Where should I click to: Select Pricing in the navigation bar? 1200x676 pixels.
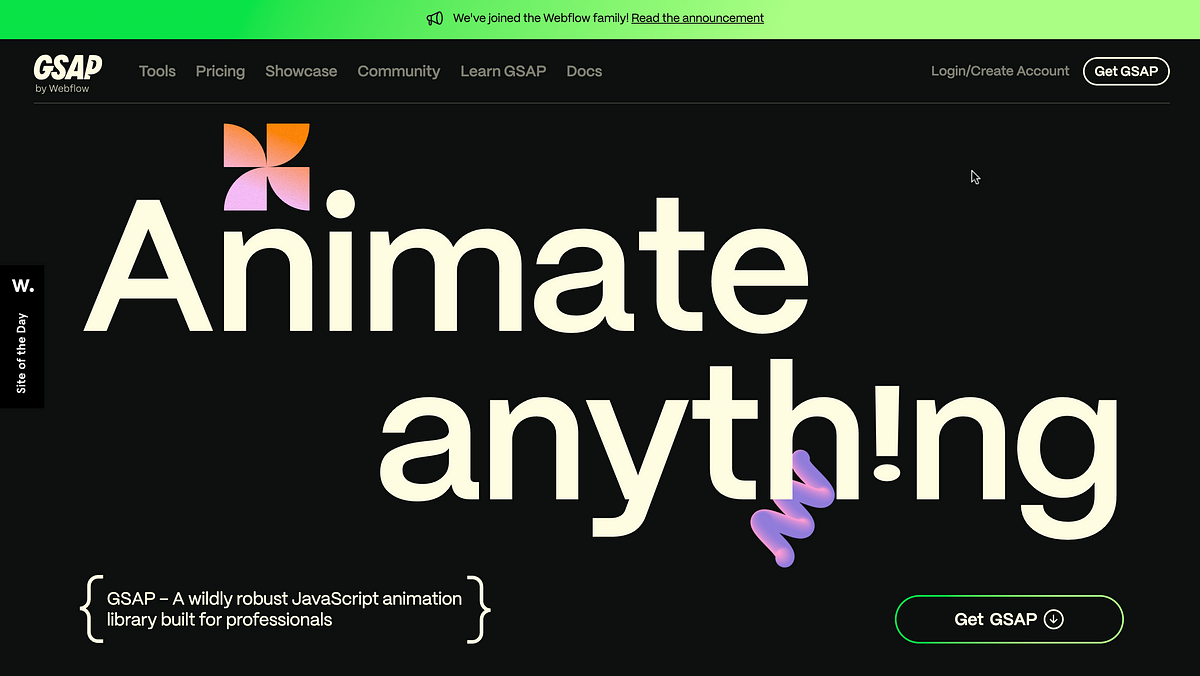[x=220, y=71]
